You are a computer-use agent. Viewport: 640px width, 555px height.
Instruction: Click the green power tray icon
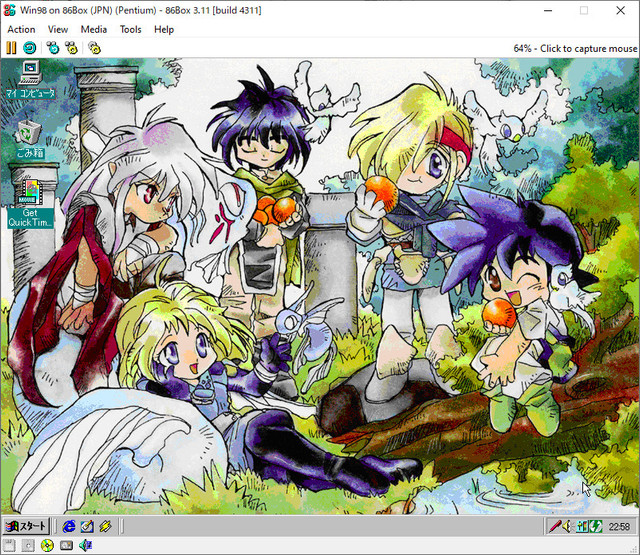[x=596, y=526]
